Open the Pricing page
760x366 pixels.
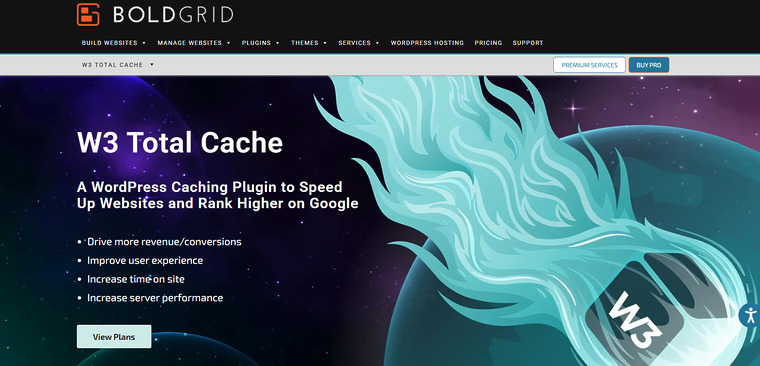pyautogui.click(x=488, y=43)
